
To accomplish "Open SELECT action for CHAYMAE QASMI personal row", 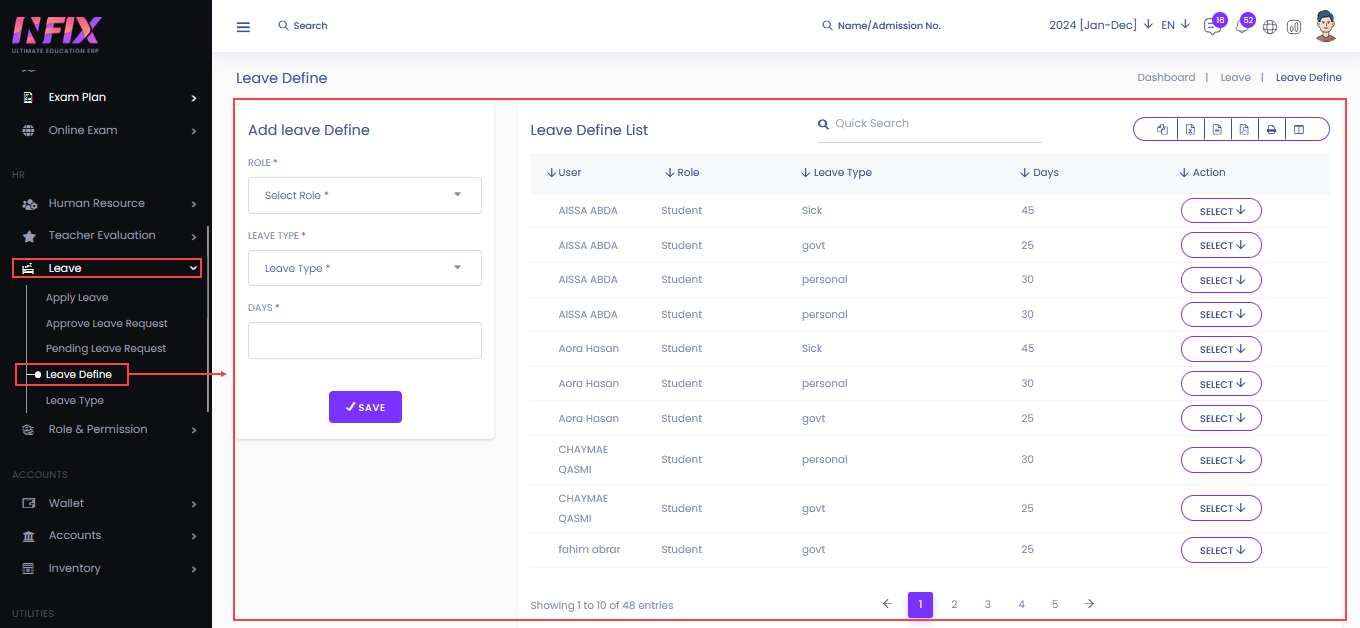I will pos(1221,460).
